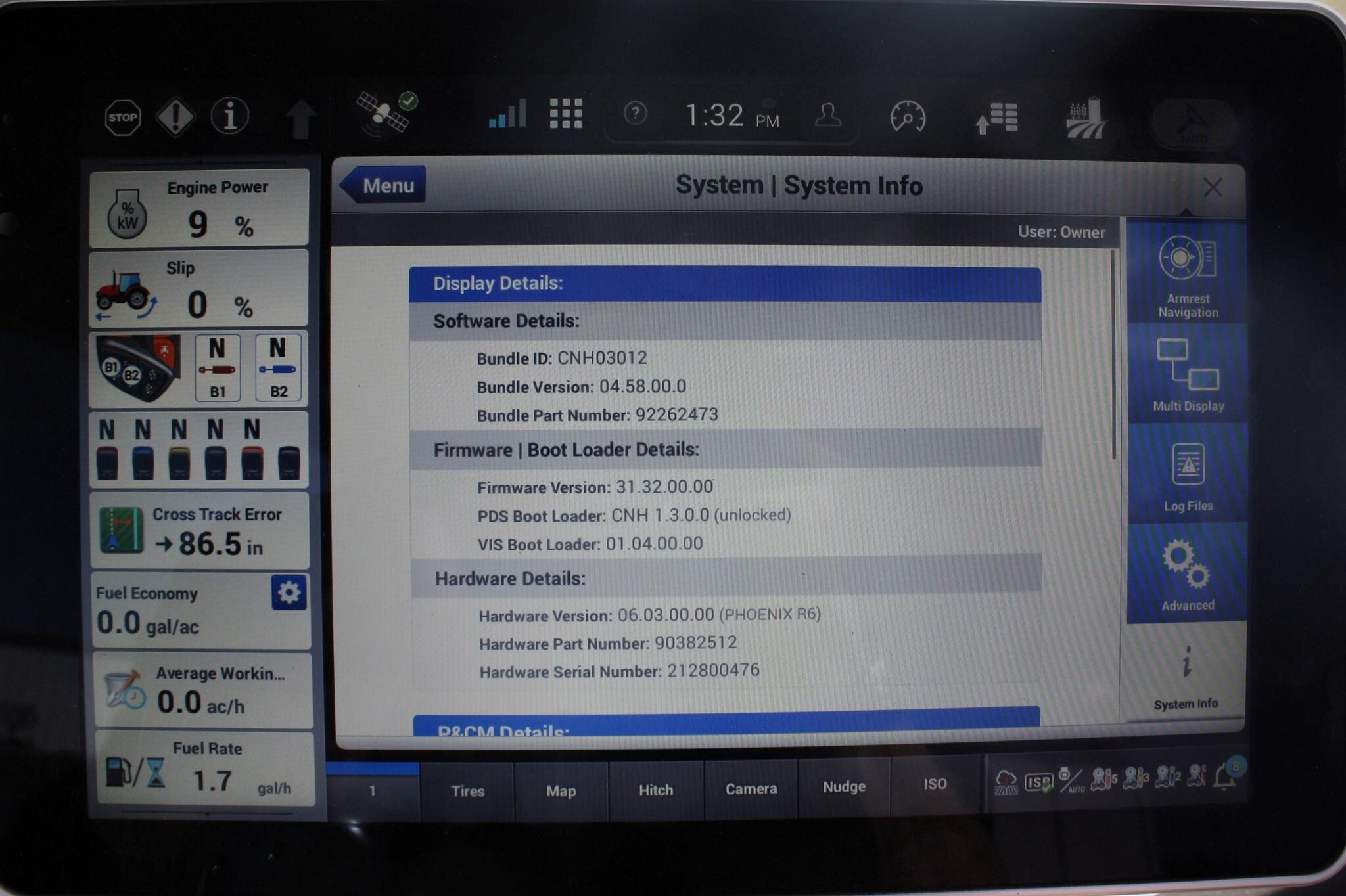Open the user profile icon
Viewport: 1346px width, 896px height.
(x=827, y=116)
